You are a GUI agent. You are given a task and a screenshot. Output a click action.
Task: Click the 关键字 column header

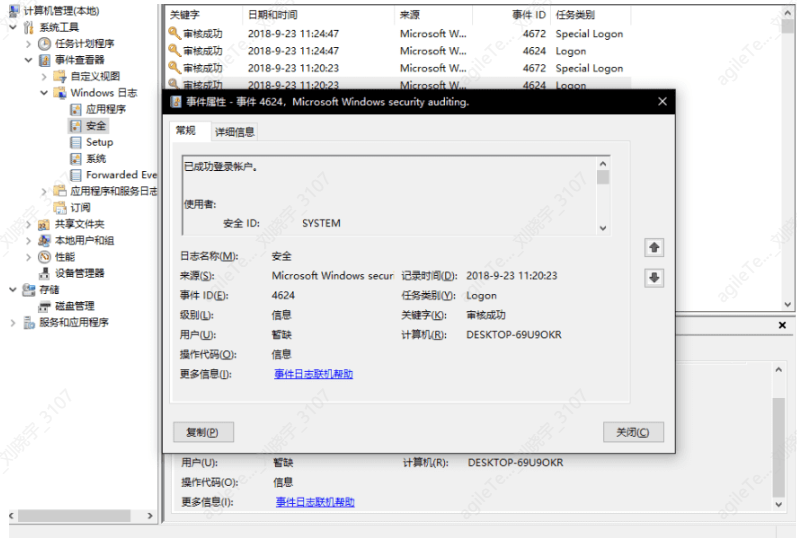point(204,15)
